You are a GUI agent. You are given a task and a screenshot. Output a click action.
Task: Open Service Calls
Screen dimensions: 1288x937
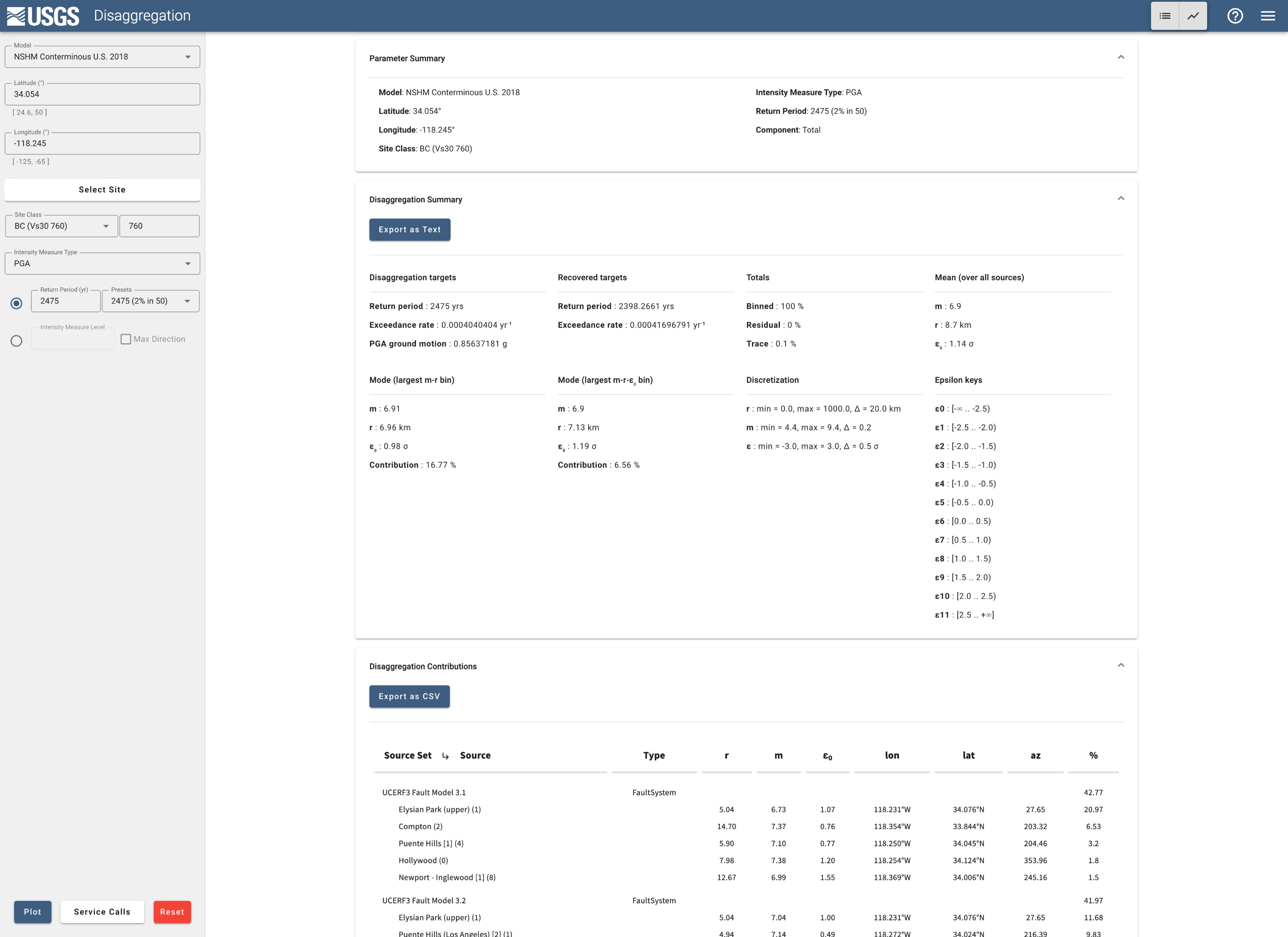pyautogui.click(x=102, y=912)
